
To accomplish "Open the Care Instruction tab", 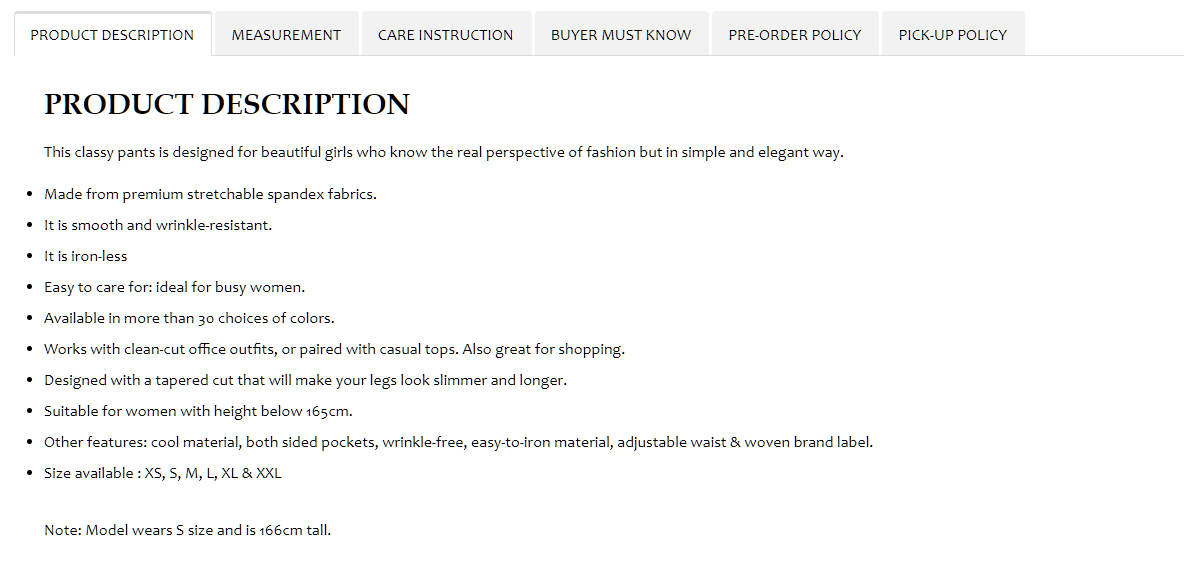I will pyautogui.click(x=446, y=34).
